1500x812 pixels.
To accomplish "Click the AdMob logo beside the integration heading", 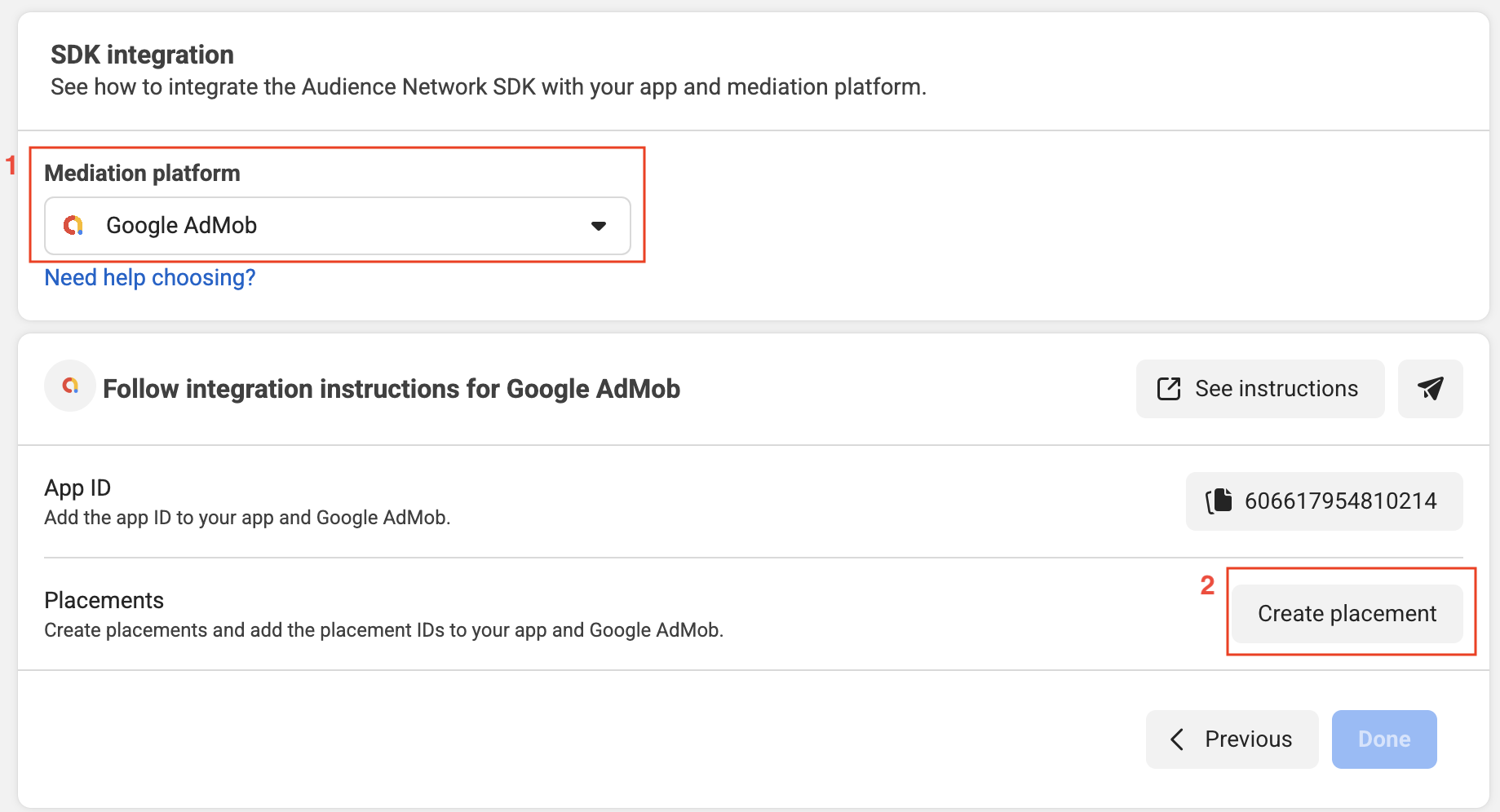I will [x=70, y=386].
